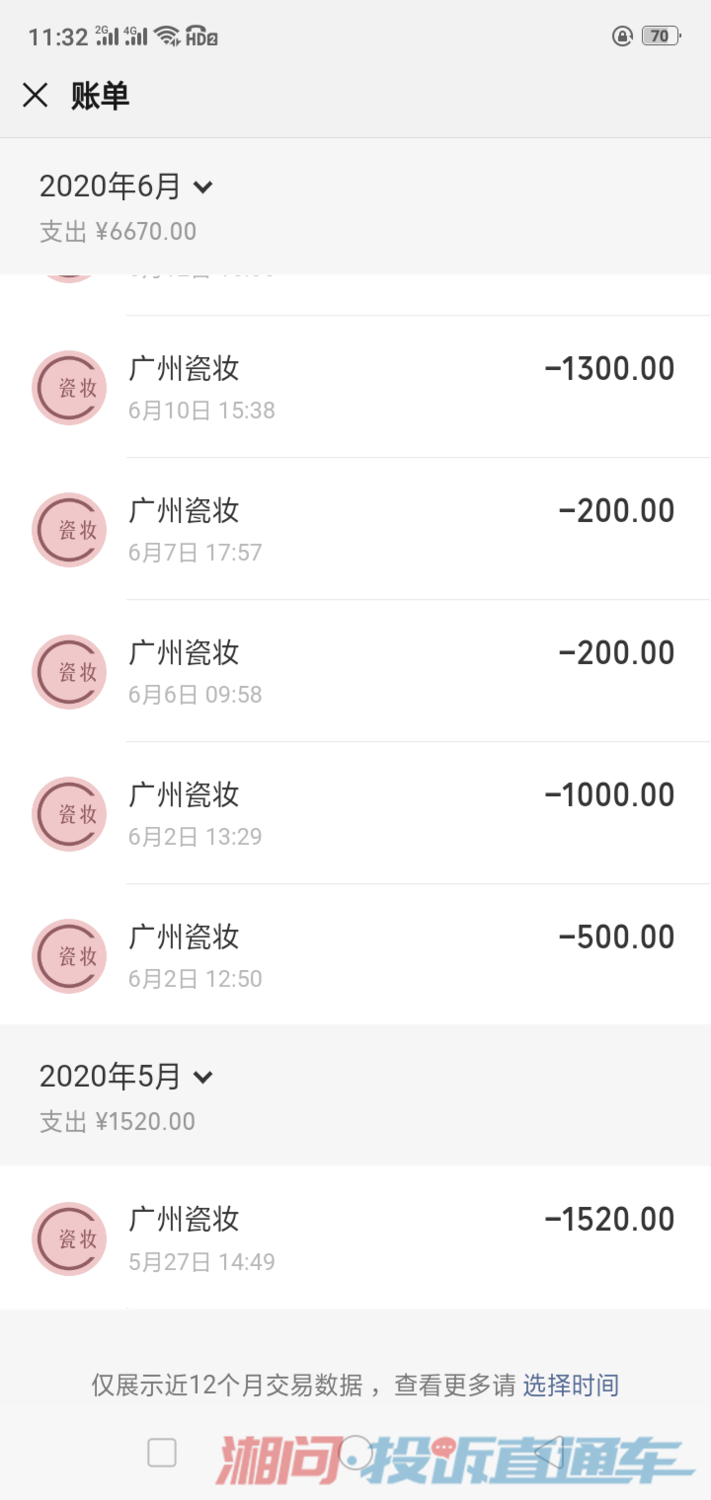Expand the 2020年6月 month dropdown chevron
Viewport: 711px width, 1500px height.
203,187
